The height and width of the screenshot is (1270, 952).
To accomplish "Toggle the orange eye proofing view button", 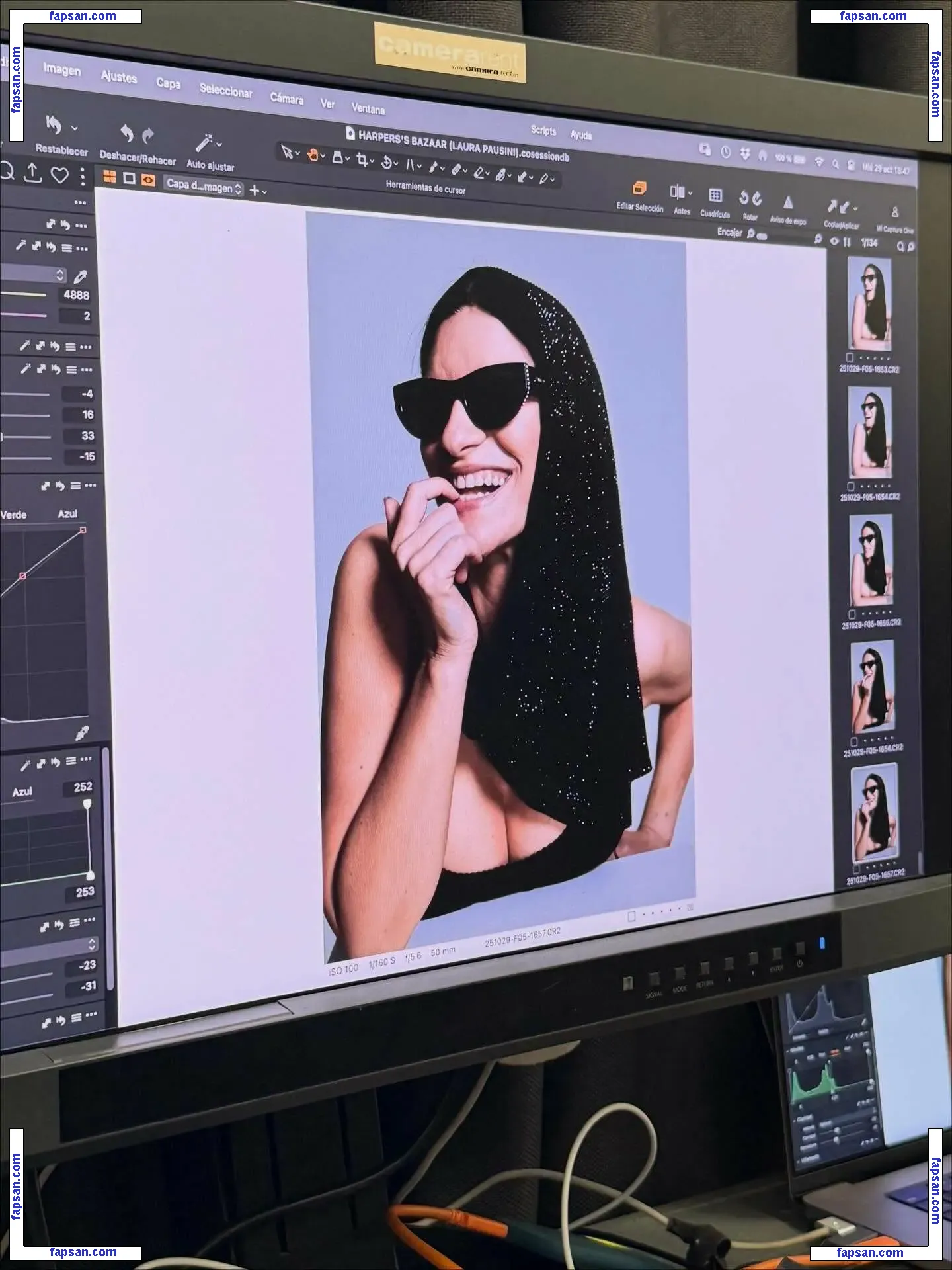I will (x=148, y=179).
